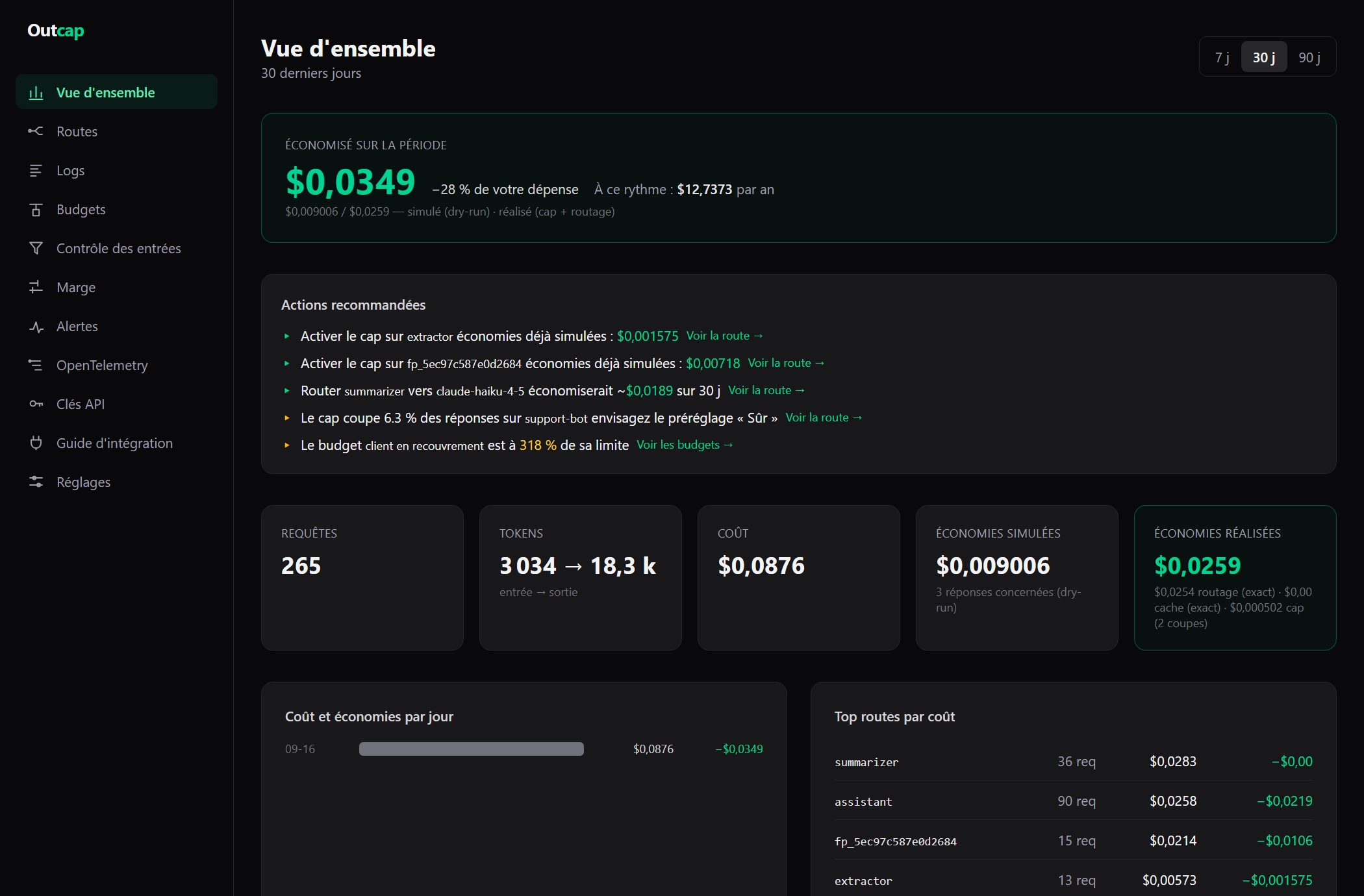Open the Logs page
1364x896 pixels.
click(x=116, y=171)
